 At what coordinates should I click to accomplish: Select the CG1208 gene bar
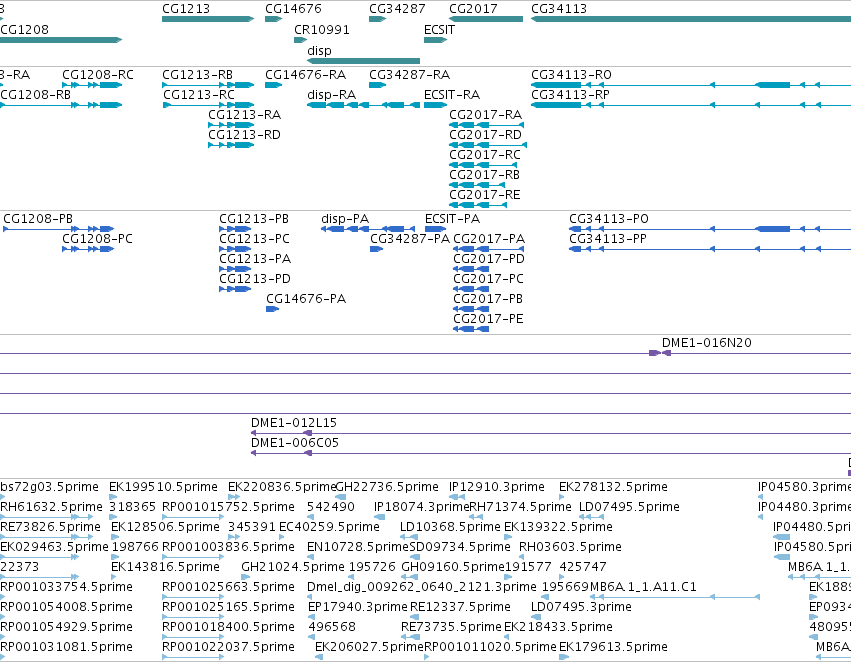[x=61, y=40]
